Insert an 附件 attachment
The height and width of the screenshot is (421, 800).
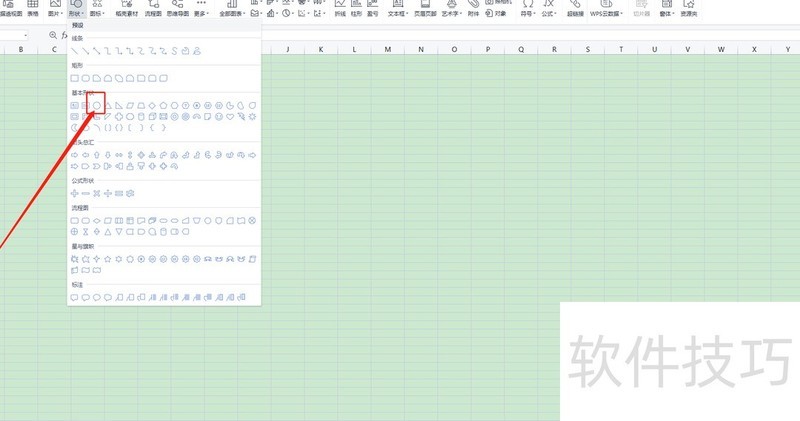473,9
